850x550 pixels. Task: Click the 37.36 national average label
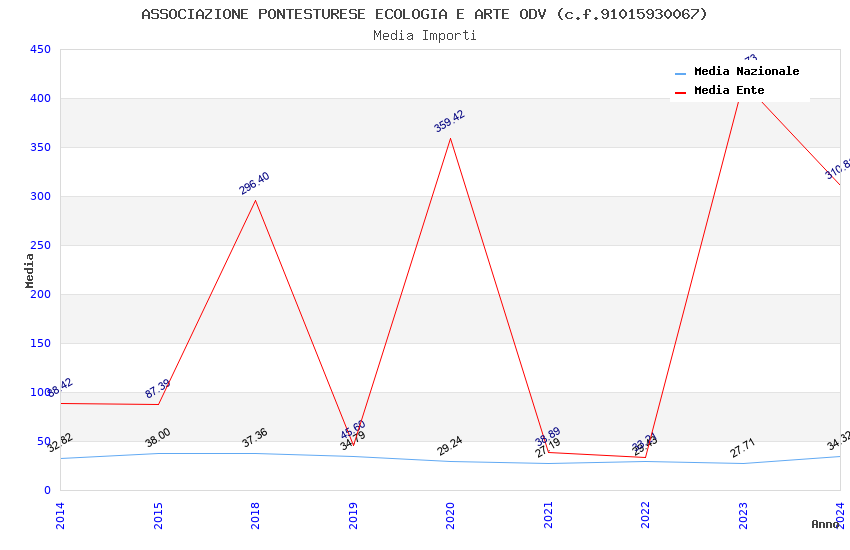tap(255, 437)
